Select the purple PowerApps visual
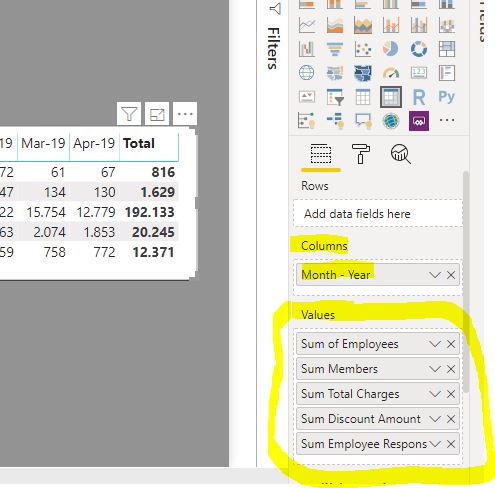The image size is (495, 488). tap(419, 120)
